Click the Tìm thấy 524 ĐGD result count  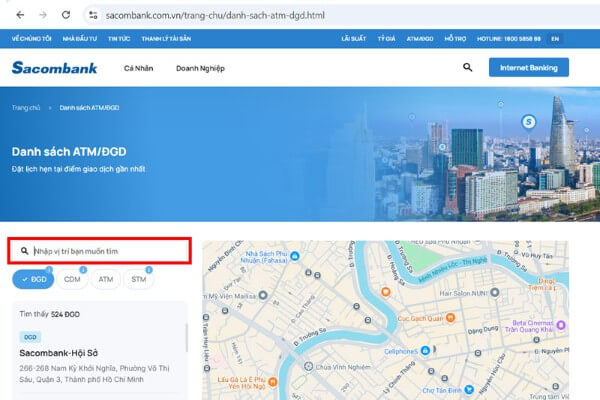click(50, 314)
